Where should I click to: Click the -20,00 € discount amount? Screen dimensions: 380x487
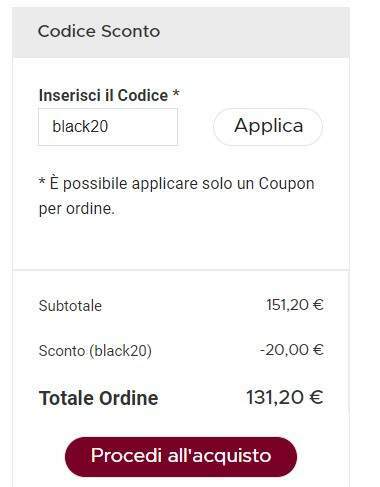(292, 350)
